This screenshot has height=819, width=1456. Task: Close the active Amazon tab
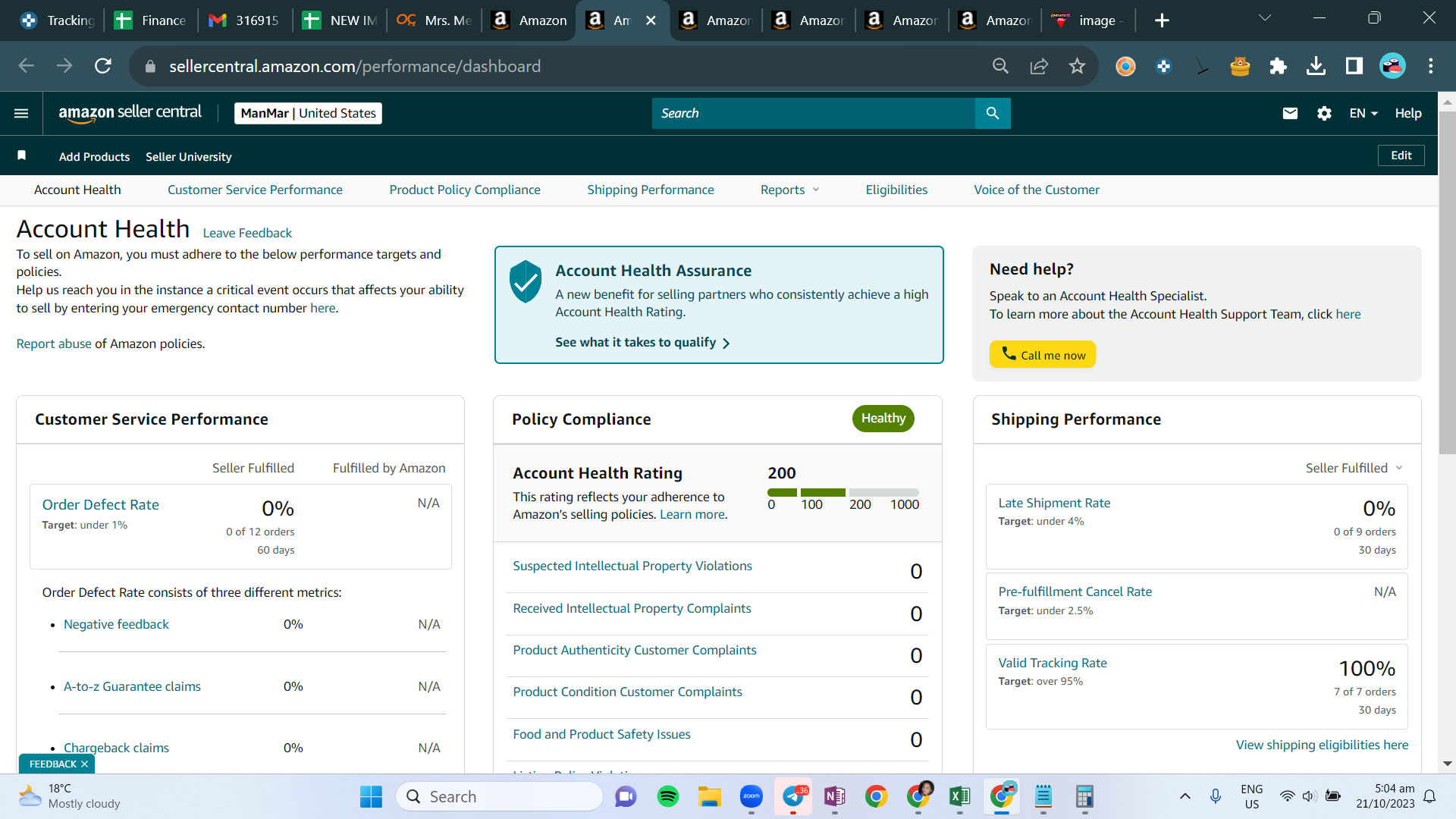point(651,20)
